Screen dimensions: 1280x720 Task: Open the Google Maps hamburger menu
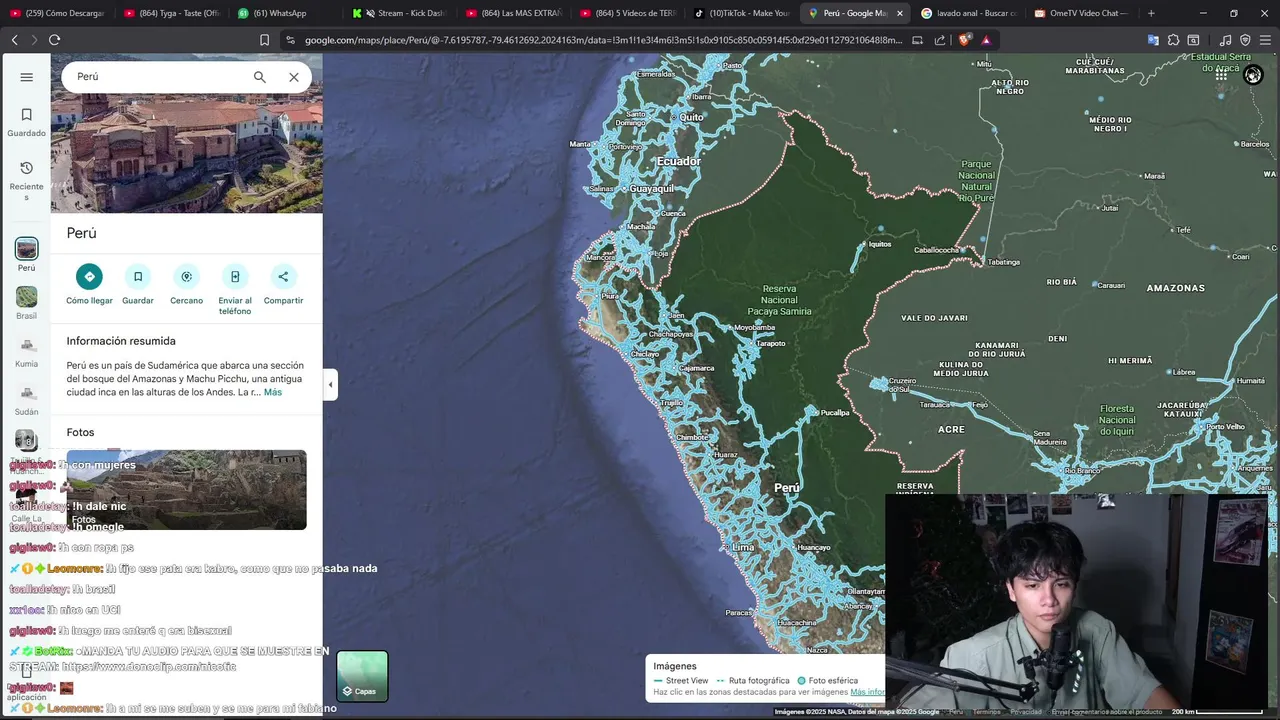coord(27,77)
